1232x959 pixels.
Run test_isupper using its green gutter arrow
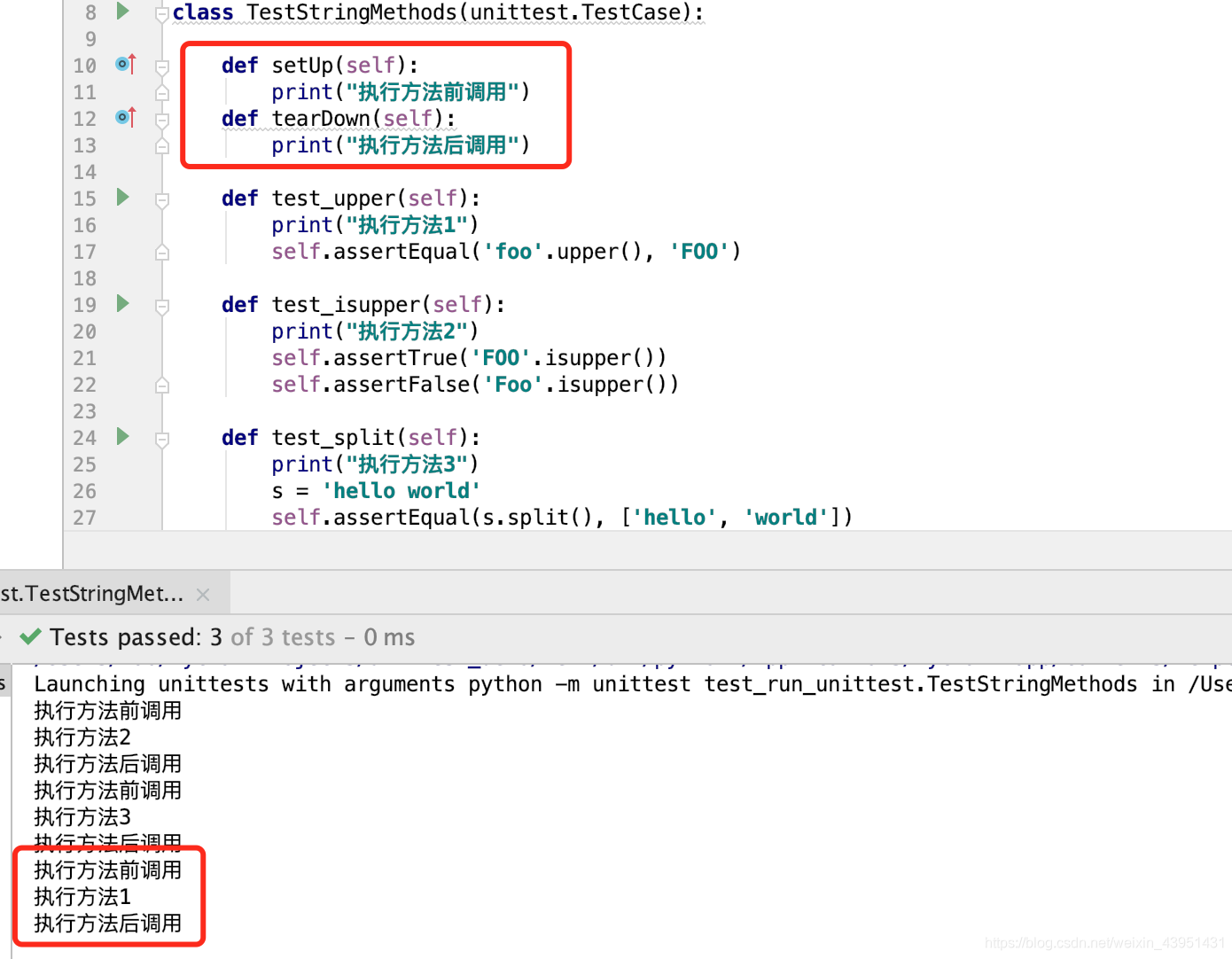(123, 303)
